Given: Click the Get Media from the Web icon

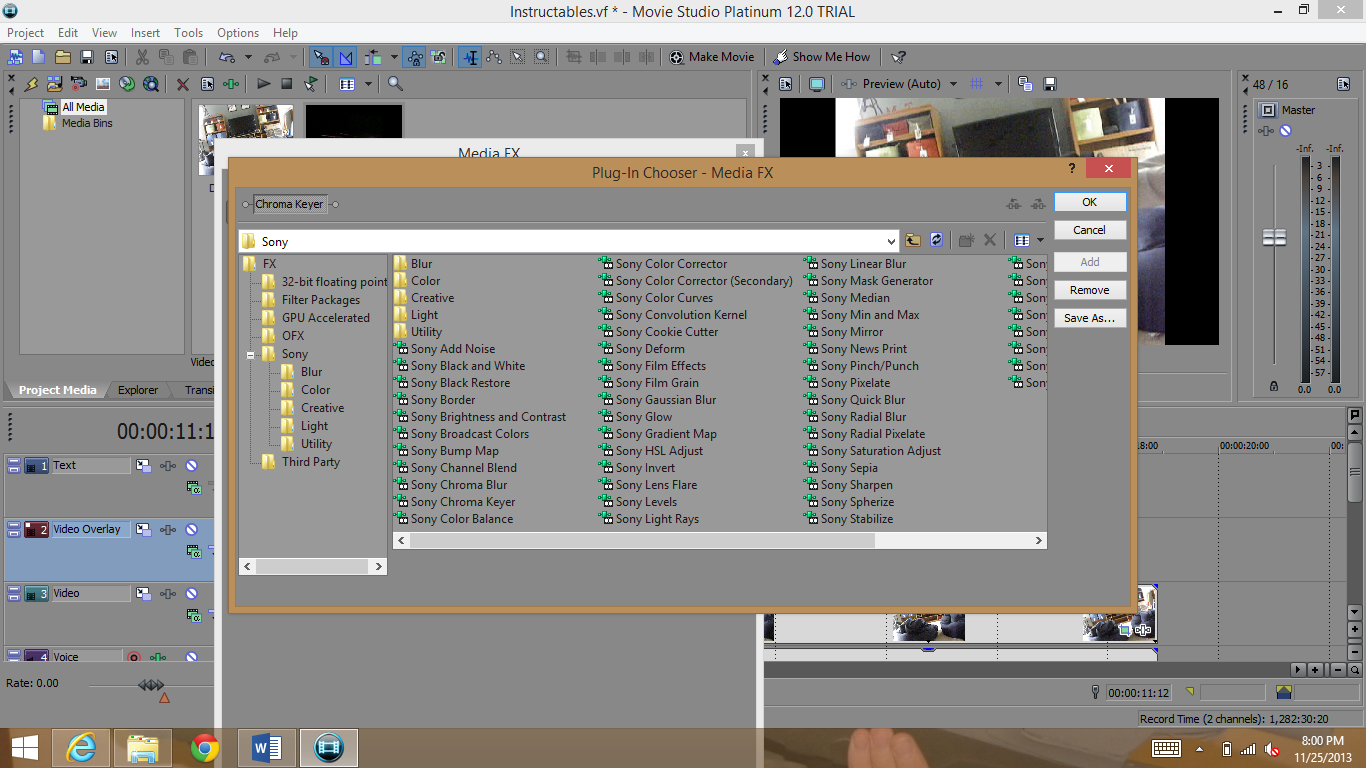Looking at the screenshot, I should click(151, 84).
